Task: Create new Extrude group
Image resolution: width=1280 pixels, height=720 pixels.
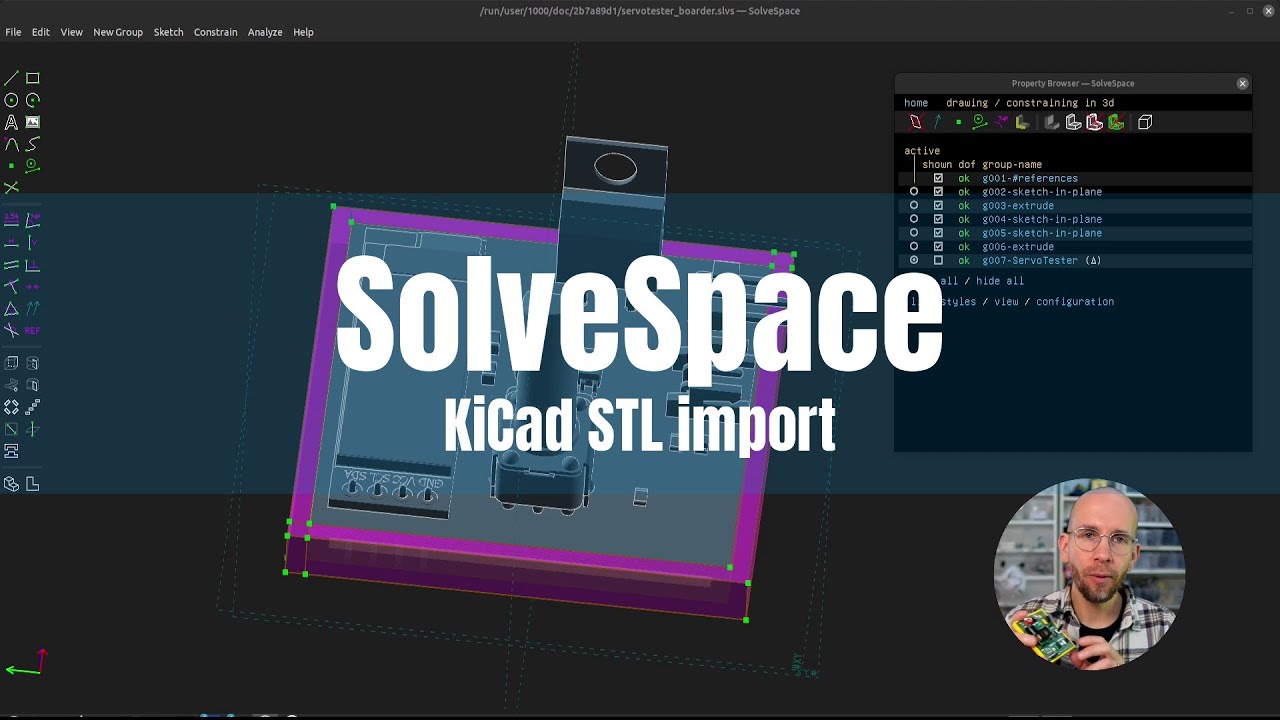Action: pyautogui.click(x=11, y=363)
